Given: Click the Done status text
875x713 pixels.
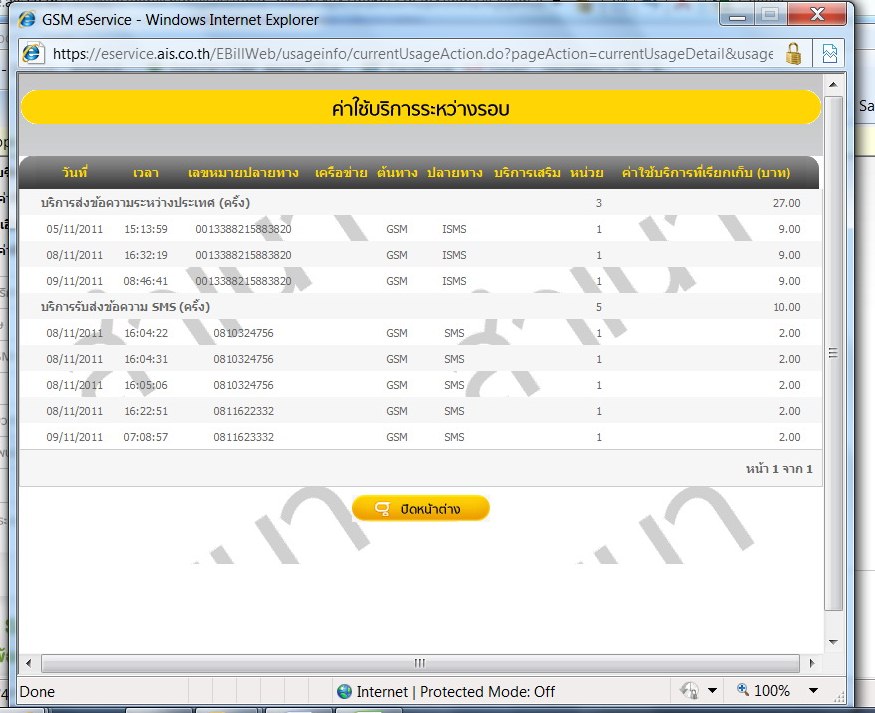Looking at the screenshot, I should pyautogui.click(x=37, y=692).
